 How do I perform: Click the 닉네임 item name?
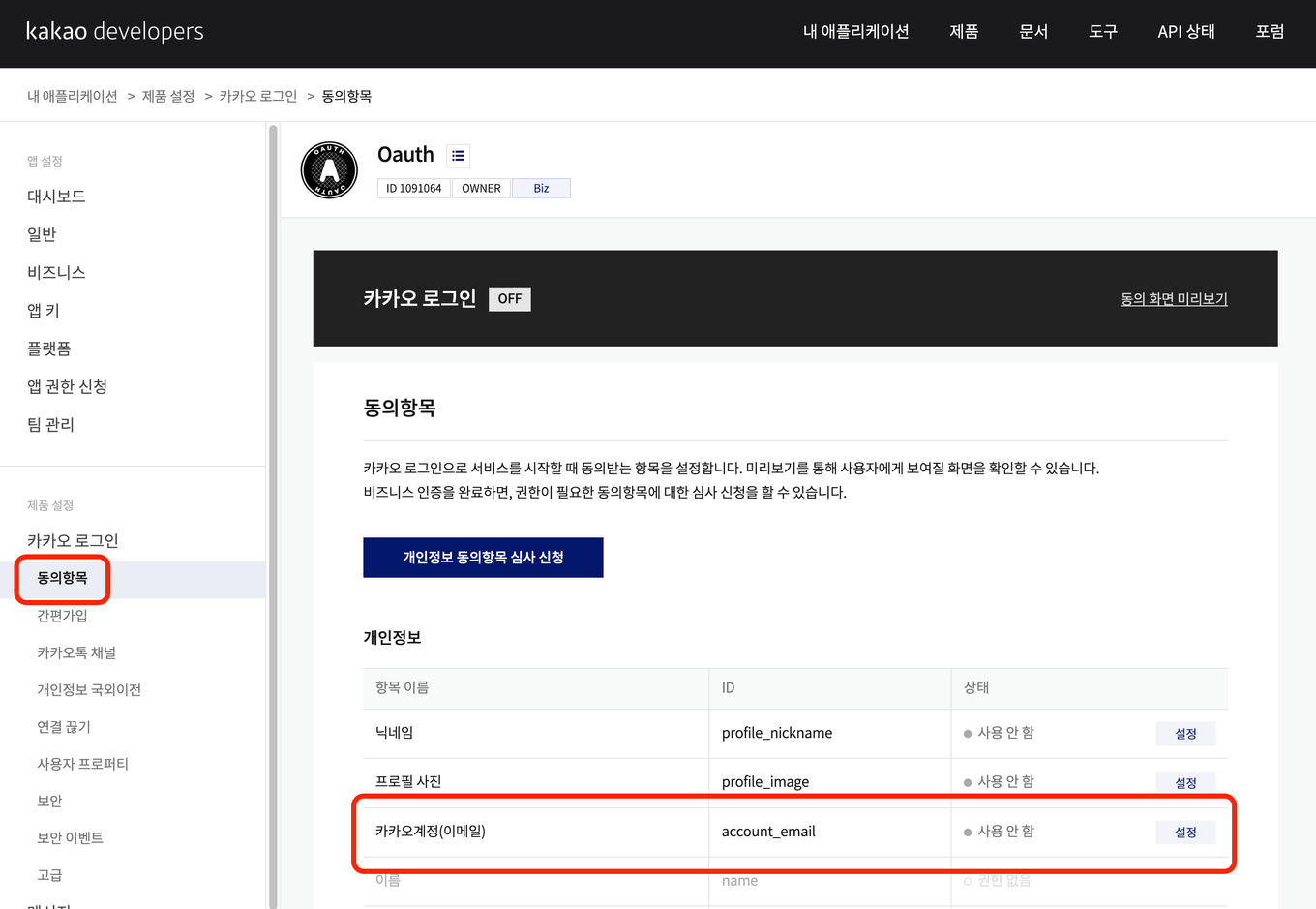(x=394, y=733)
